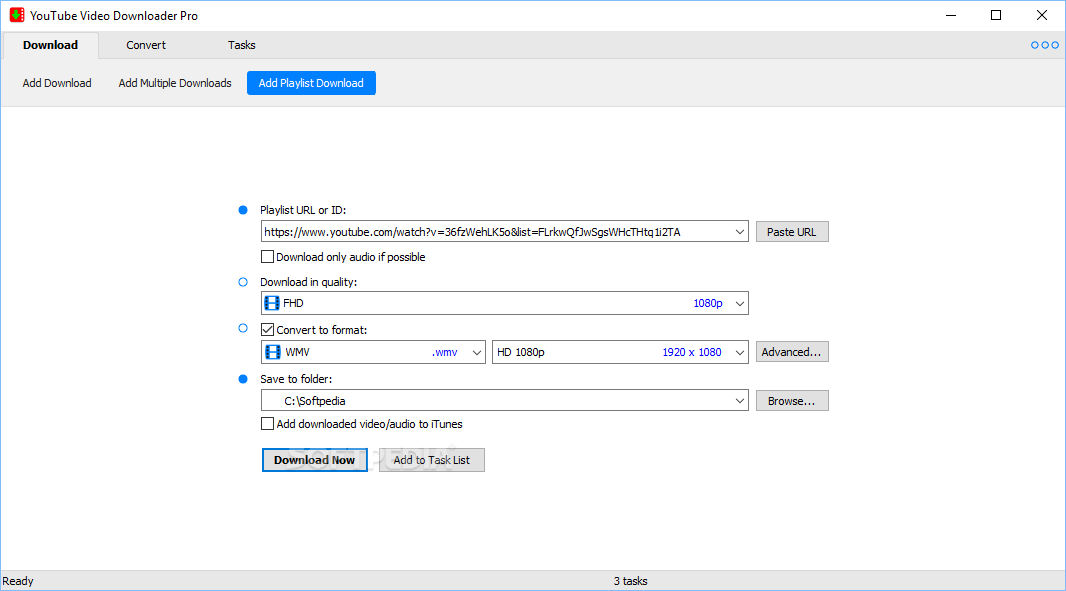Click the Ready status text
This screenshot has height=591, width=1066.
(x=18, y=581)
